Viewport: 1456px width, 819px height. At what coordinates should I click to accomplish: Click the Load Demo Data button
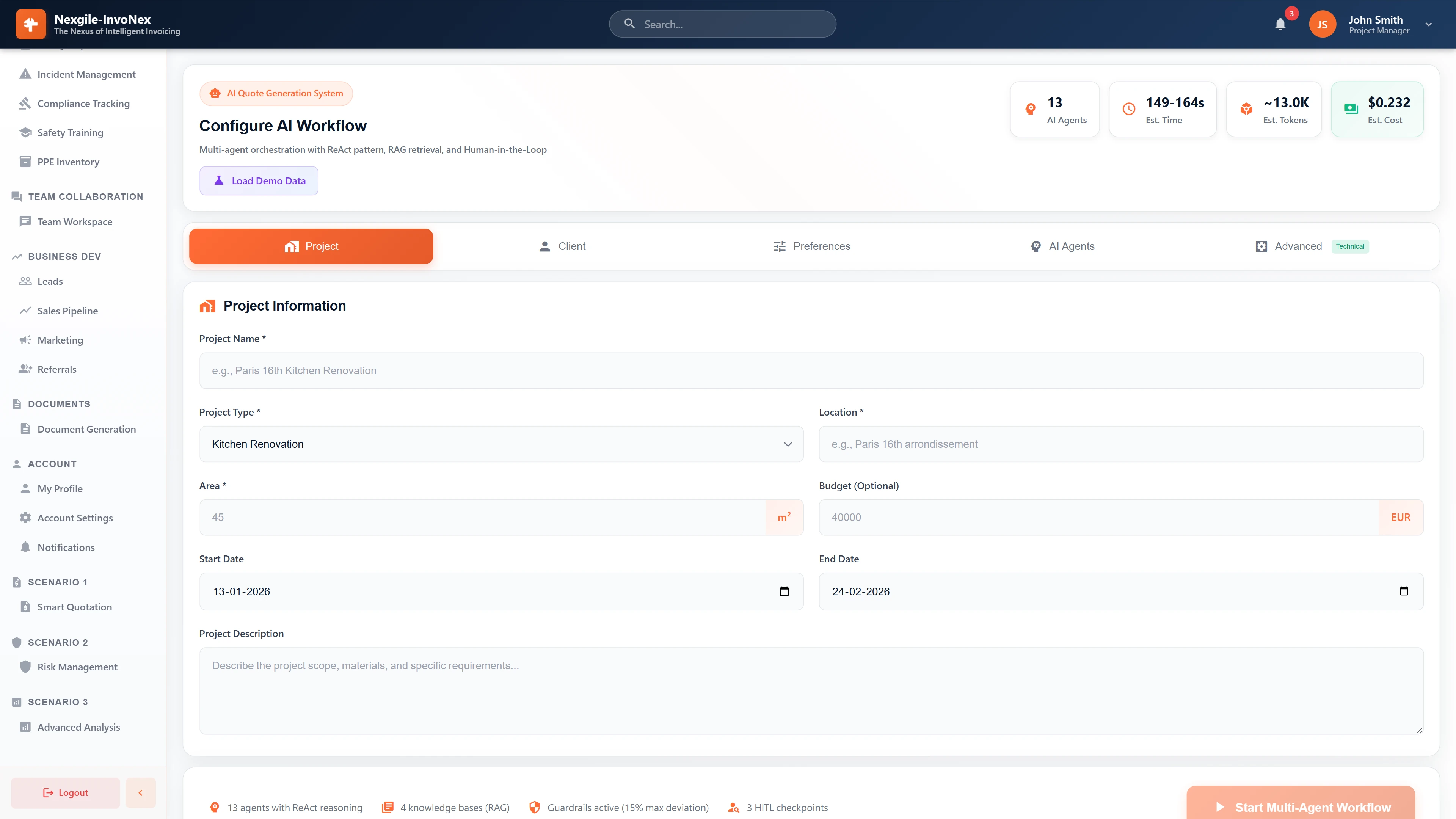pyautogui.click(x=258, y=180)
